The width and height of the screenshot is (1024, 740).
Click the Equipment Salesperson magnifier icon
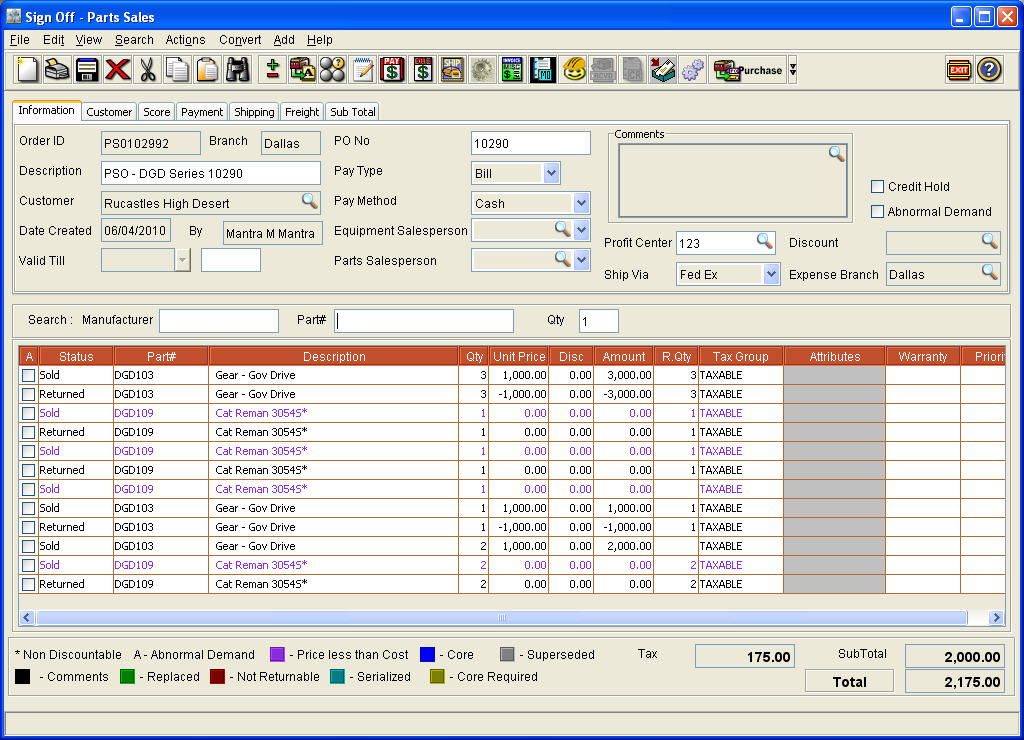click(562, 229)
